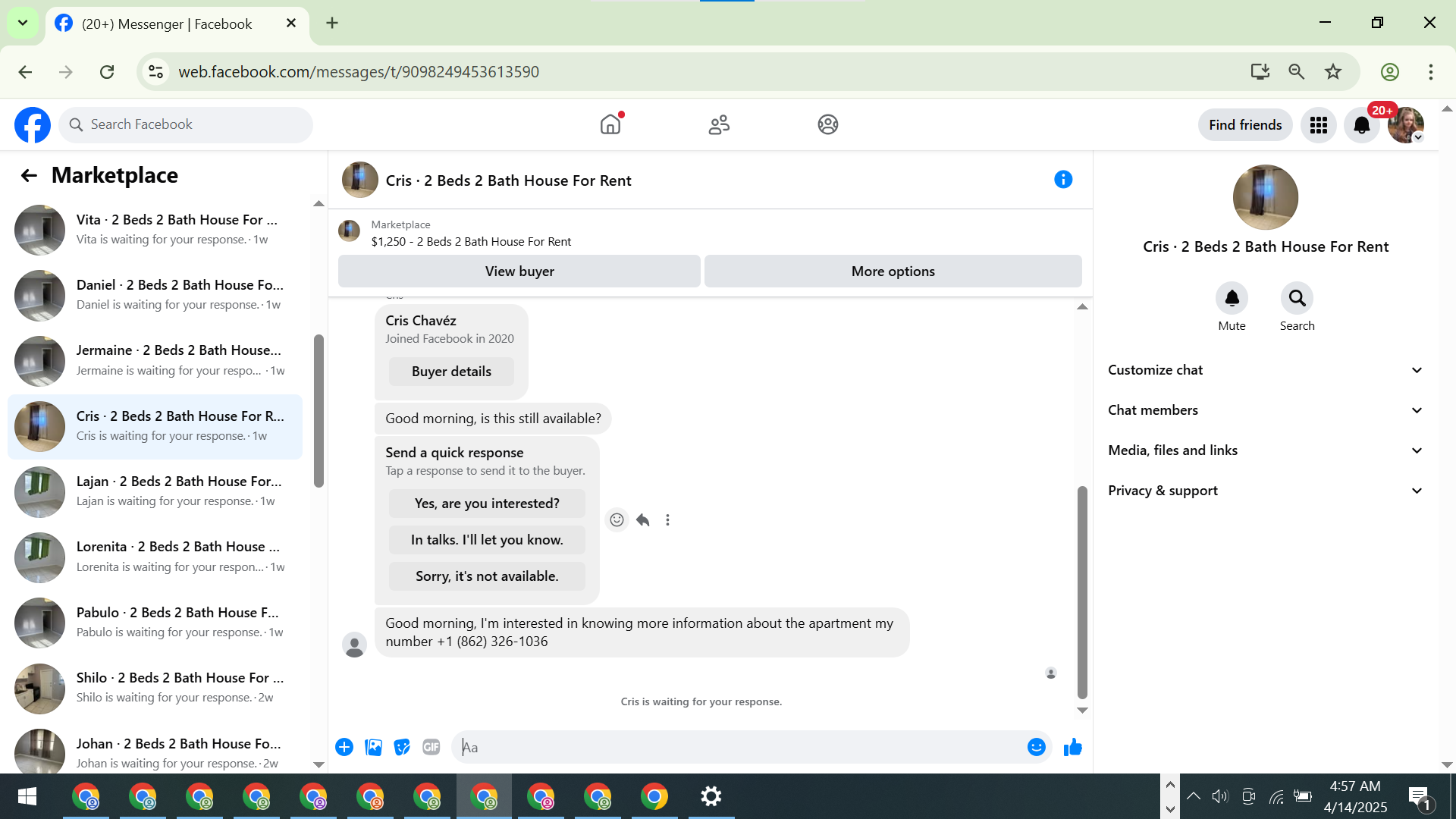Select 'Sorry, it's not available.' response

click(487, 576)
